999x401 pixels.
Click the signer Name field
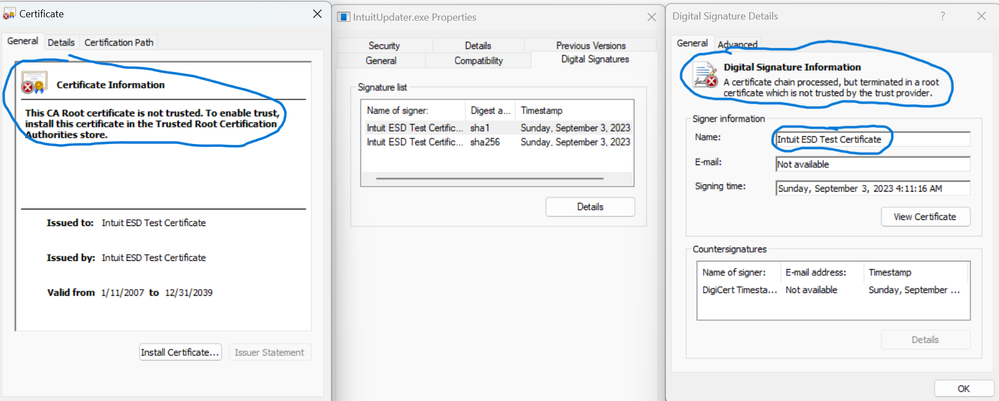(x=872, y=139)
